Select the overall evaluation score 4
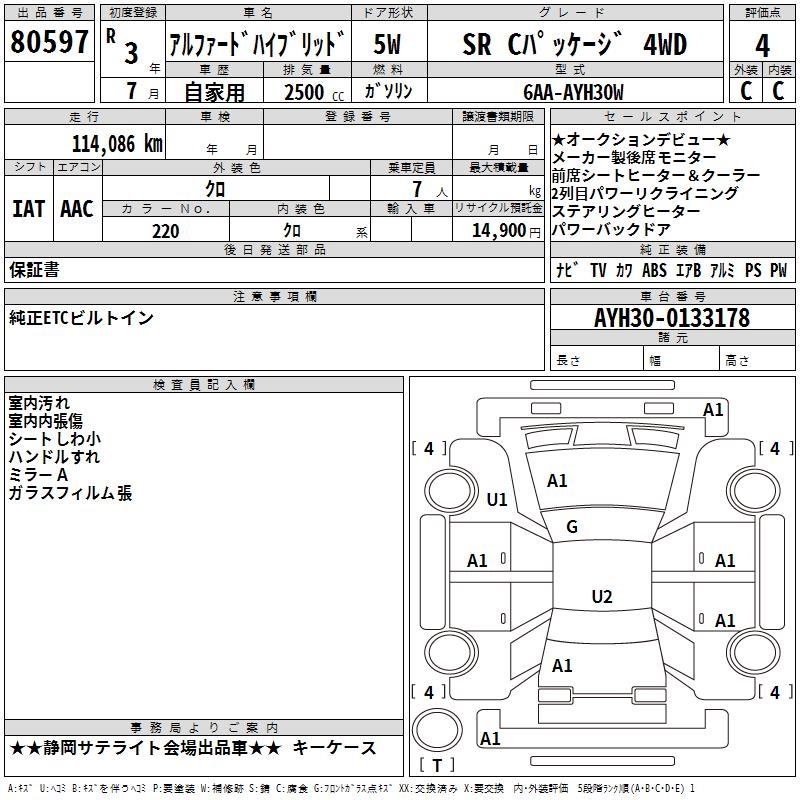Screen dimensions: 800x800 click(762, 44)
